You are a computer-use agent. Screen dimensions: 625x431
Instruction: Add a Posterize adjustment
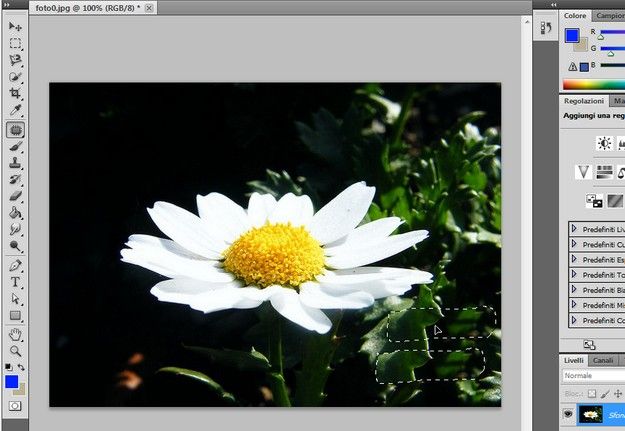point(615,201)
